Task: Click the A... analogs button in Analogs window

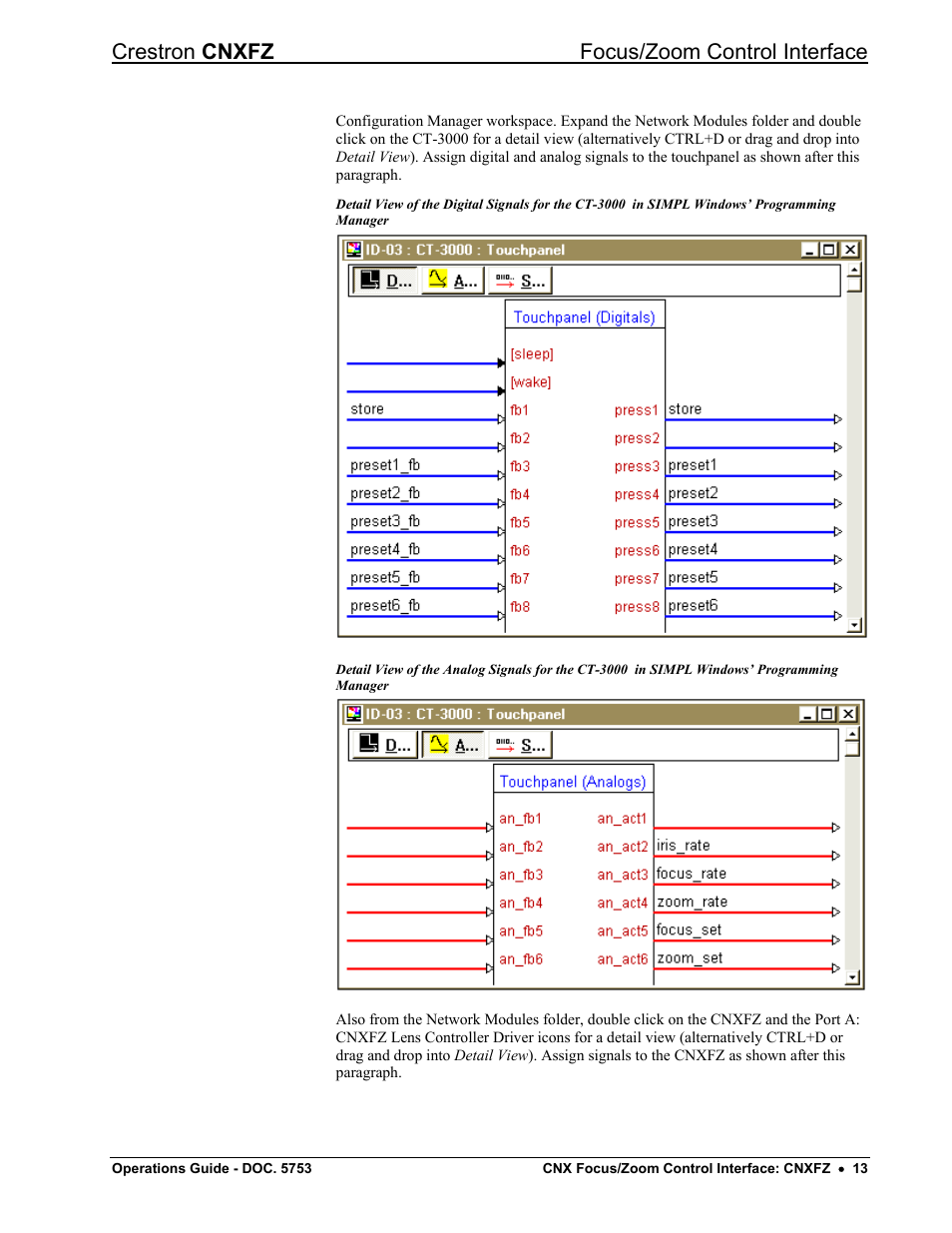Action: [453, 745]
